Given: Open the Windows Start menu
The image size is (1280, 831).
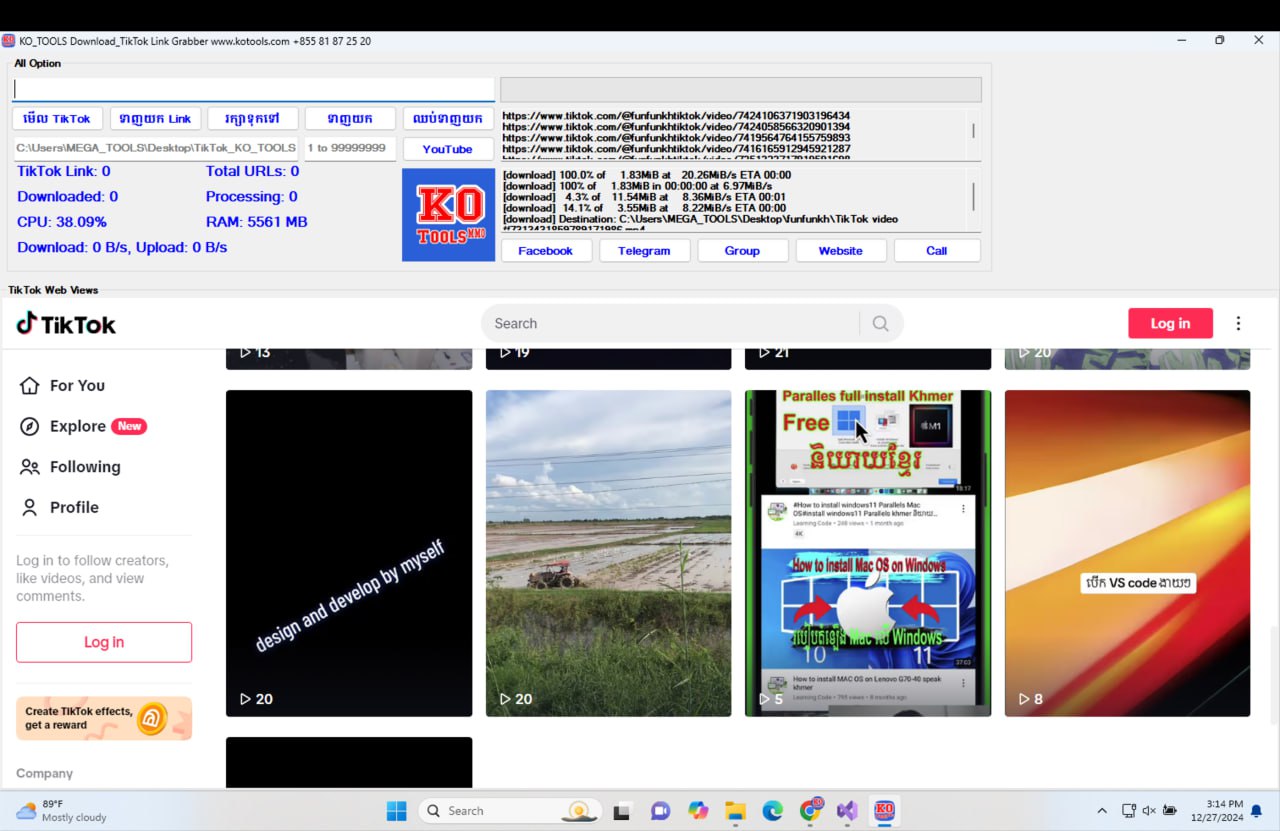Looking at the screenshot, I should coord(397,811).
